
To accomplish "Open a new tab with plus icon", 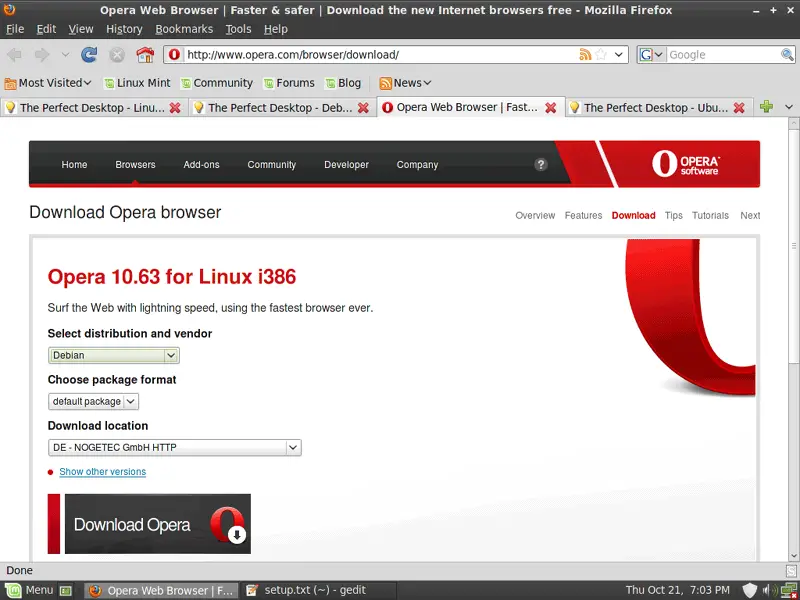I will (x=766, y=107).
